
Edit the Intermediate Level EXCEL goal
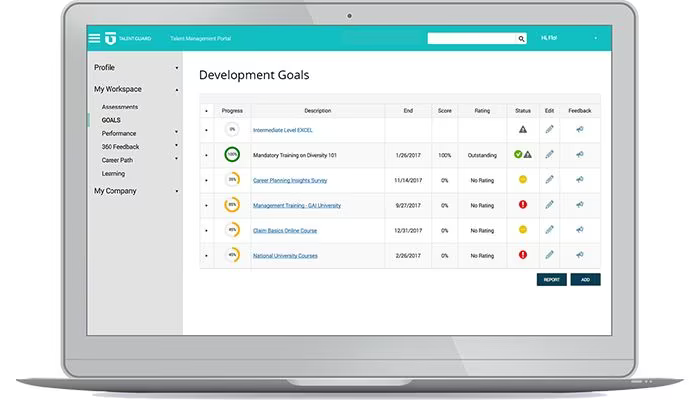[549, 129]
